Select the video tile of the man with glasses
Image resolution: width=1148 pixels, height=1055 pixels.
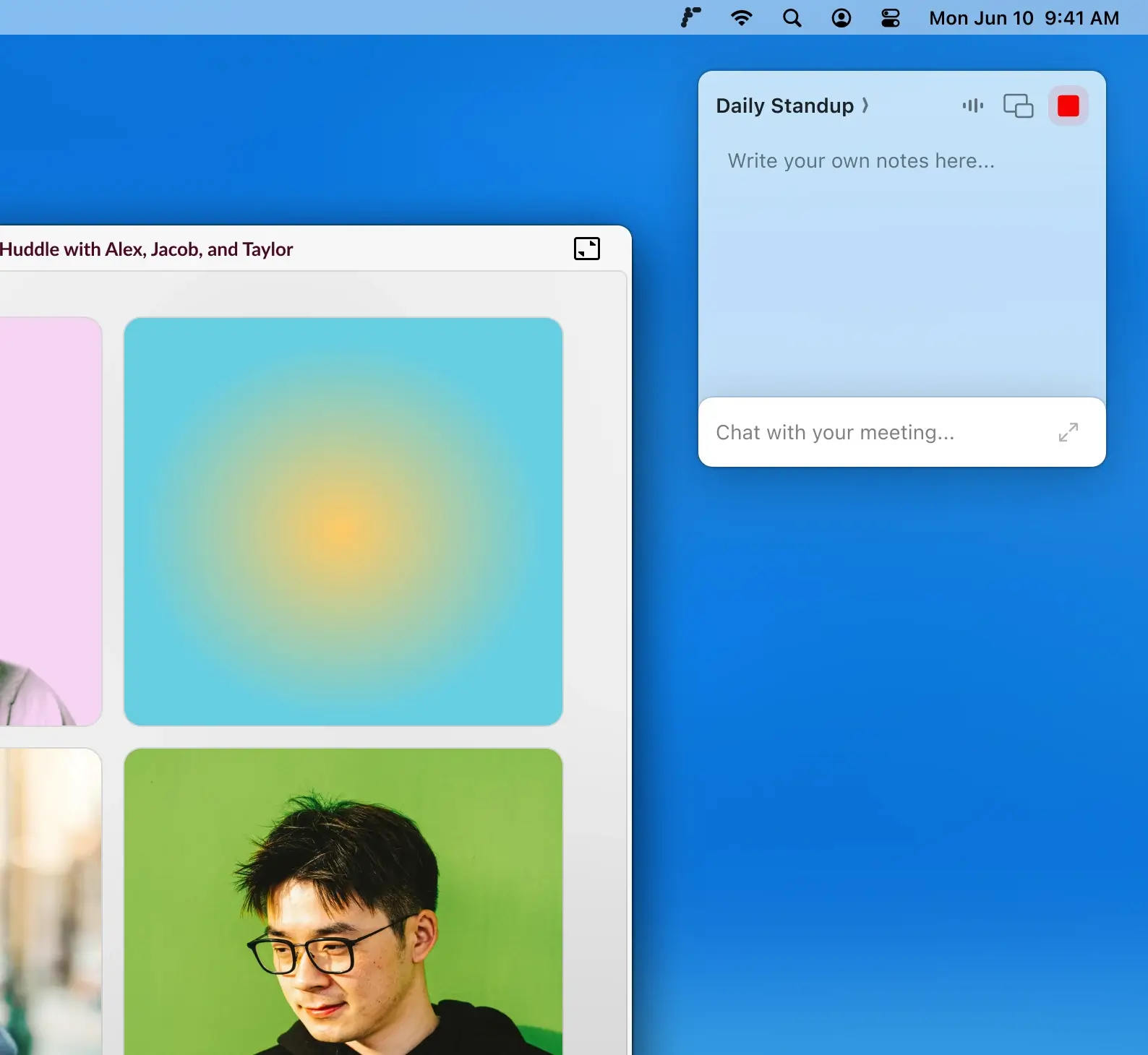[x=343, y=902]
